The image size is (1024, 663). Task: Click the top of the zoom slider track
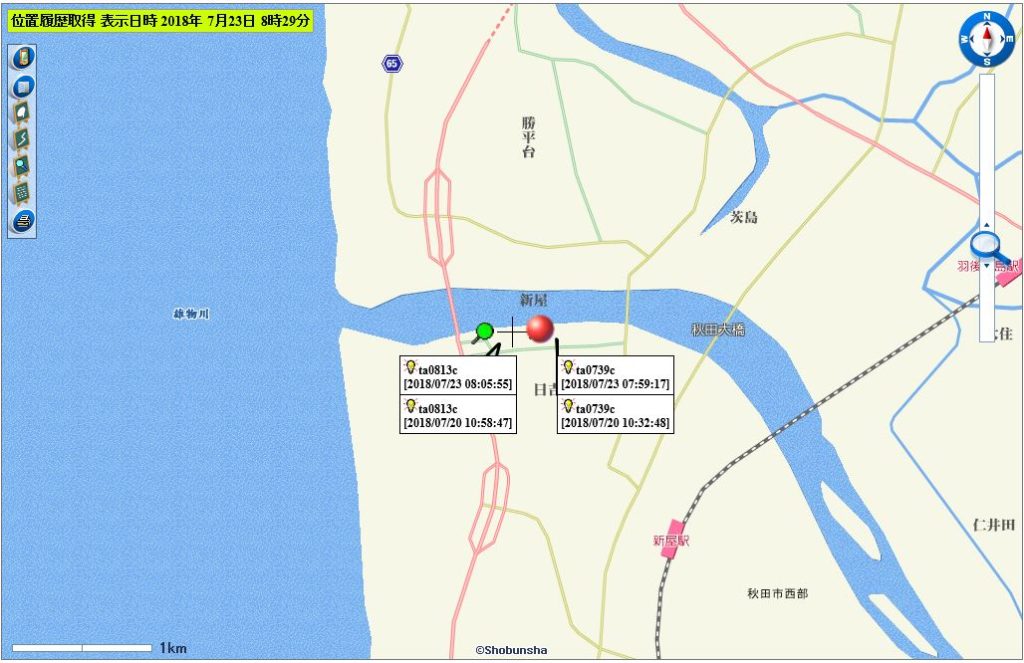click(987, 85)
